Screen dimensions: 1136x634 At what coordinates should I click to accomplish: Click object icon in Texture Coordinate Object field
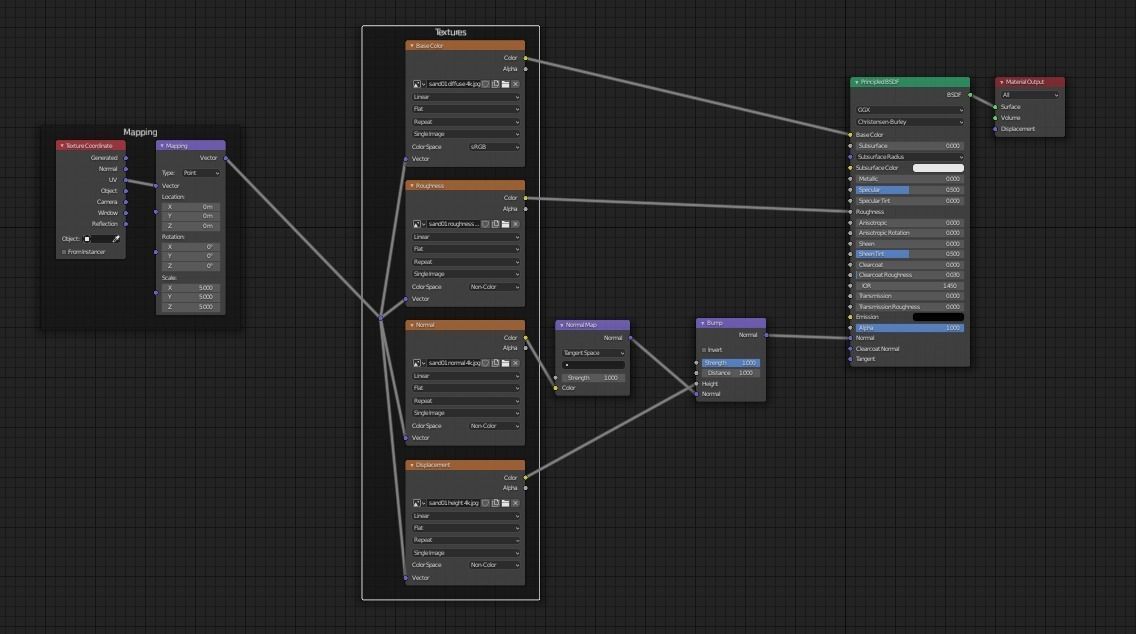[87, 238]
